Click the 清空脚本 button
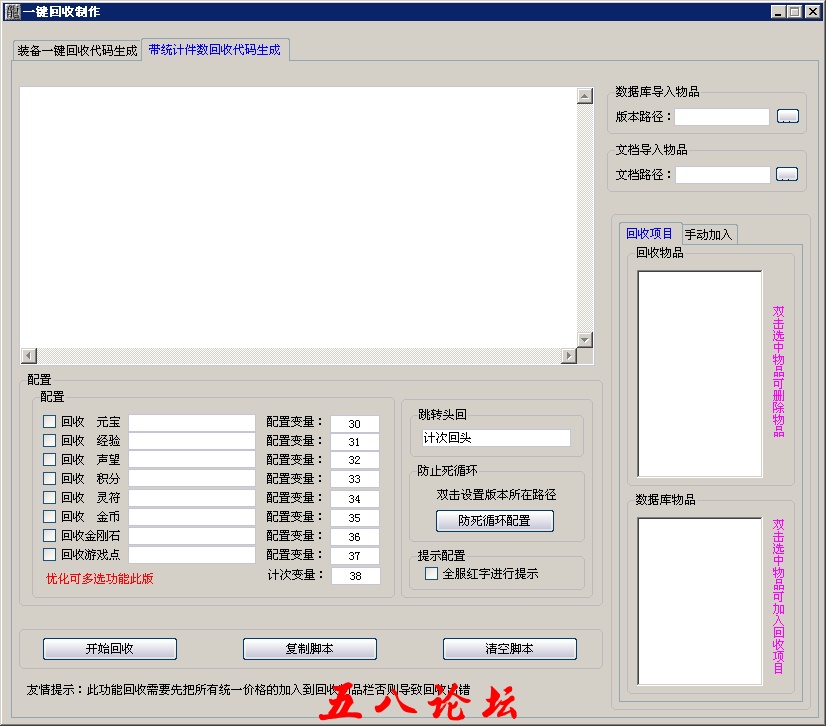 click(509, 648)
